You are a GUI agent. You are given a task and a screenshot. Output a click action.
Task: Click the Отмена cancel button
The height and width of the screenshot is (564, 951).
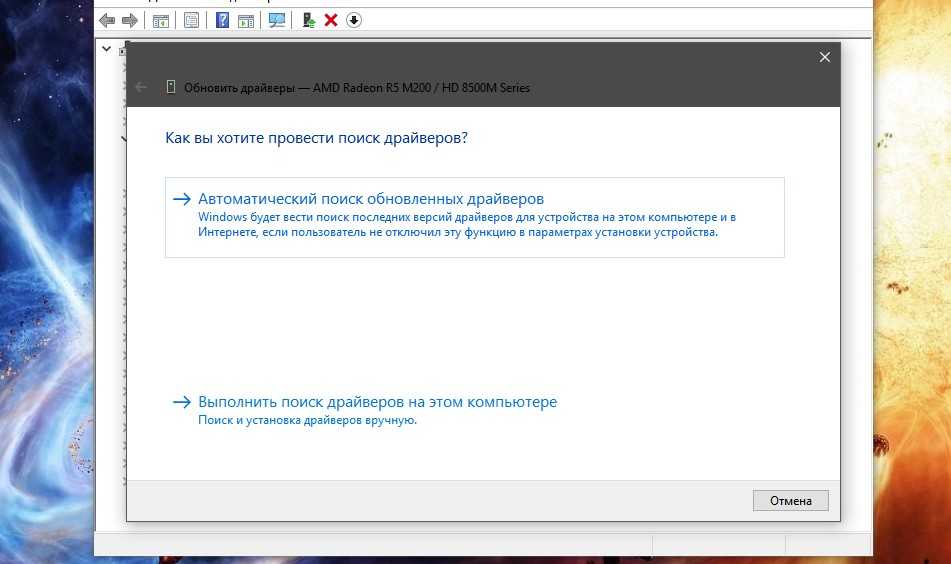(x=791, y=500)
